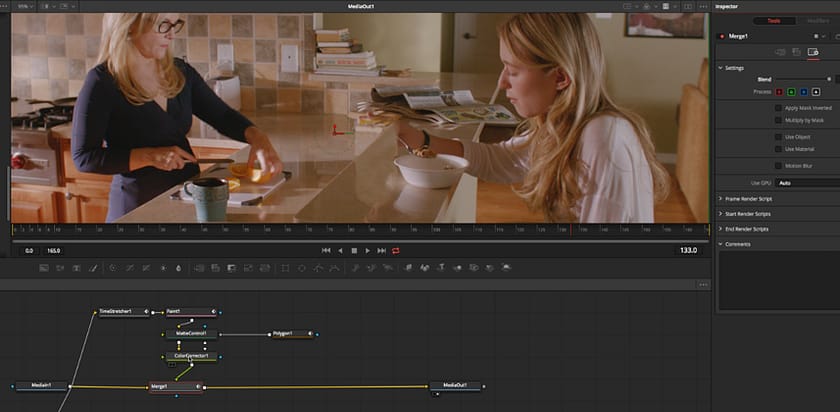
Task: Select the Polygon1 node
Action: [x=293, y=334]
